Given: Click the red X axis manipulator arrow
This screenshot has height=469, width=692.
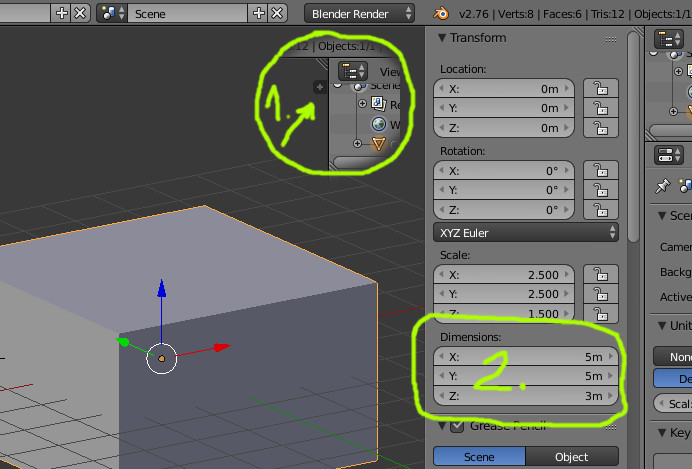Looking at the screenshot, I should coord(222,347).
